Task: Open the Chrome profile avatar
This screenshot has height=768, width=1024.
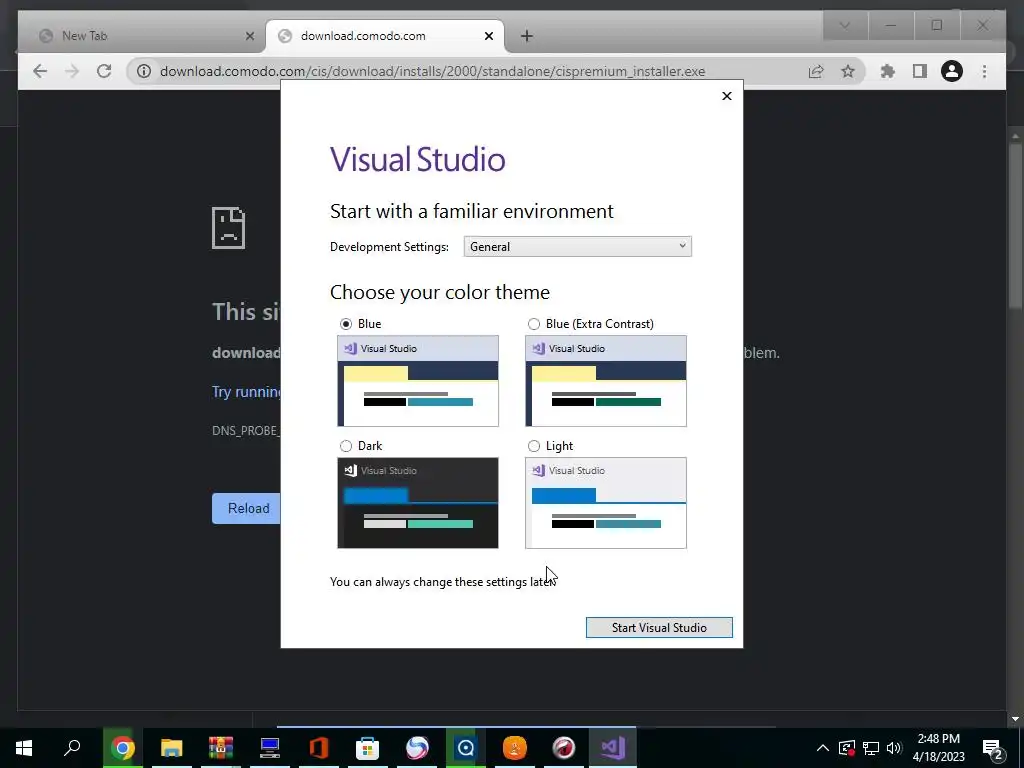Action: tap(952, 71)
